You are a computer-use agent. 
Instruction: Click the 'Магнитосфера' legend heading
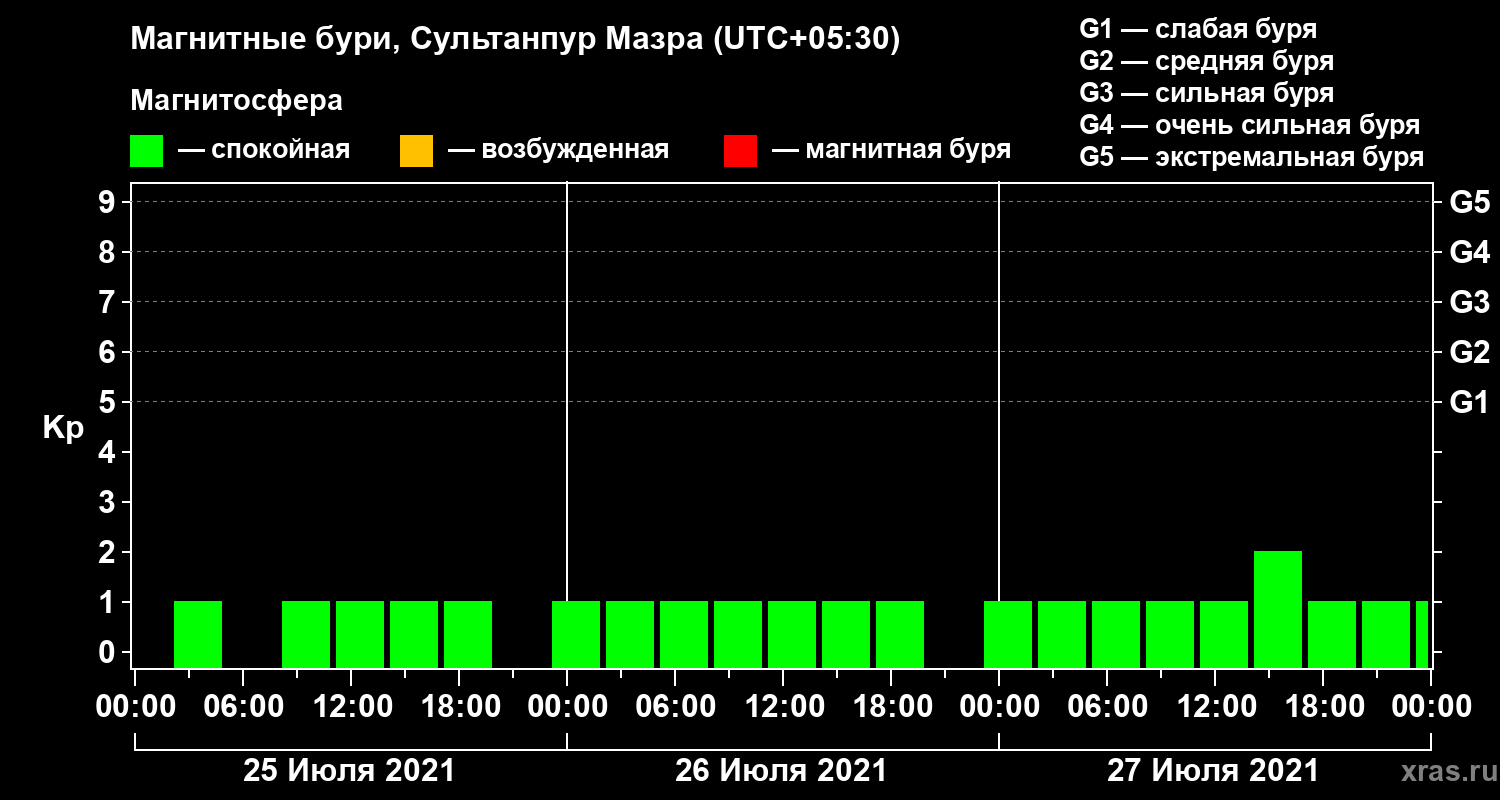[236, 101]
